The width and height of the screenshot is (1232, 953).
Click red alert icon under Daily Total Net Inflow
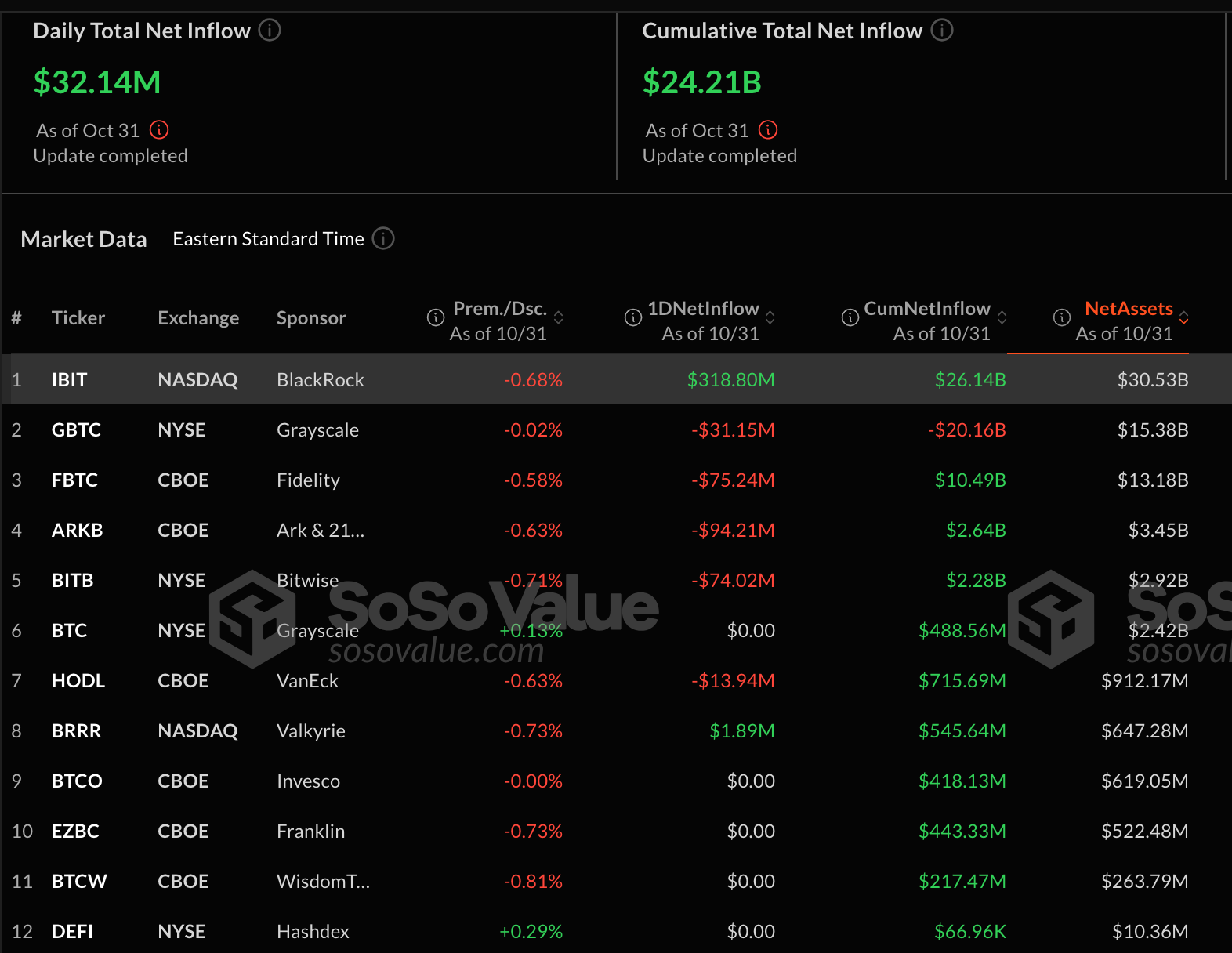[x=159, y=130]
